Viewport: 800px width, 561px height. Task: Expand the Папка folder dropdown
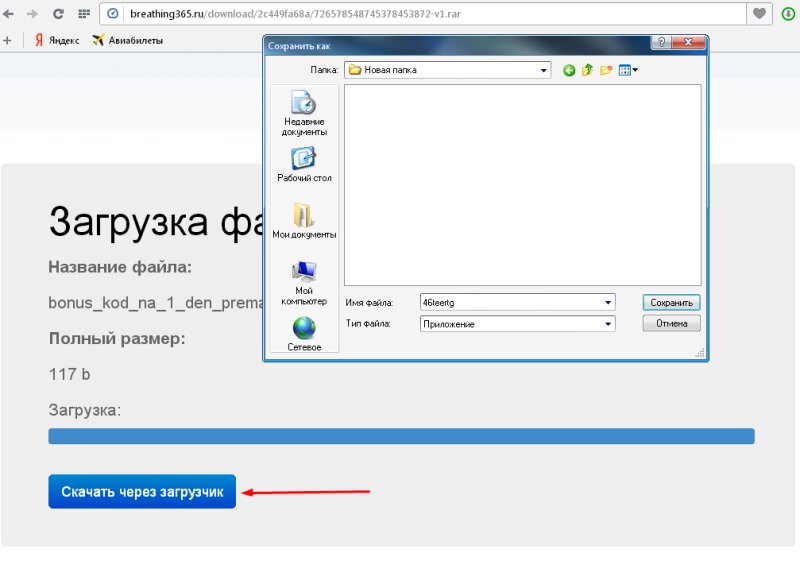[544, 70]
